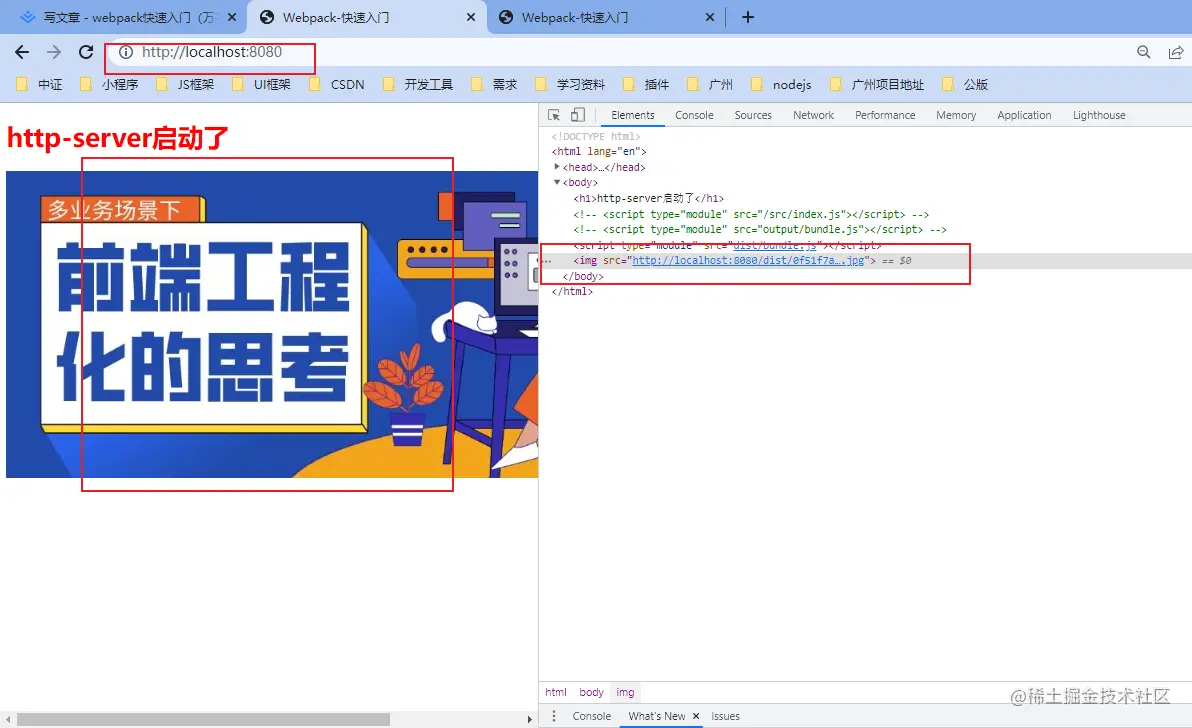
Task: Switch to the third Webpack-快速入门 browser tab
Action: click(605, 17)
